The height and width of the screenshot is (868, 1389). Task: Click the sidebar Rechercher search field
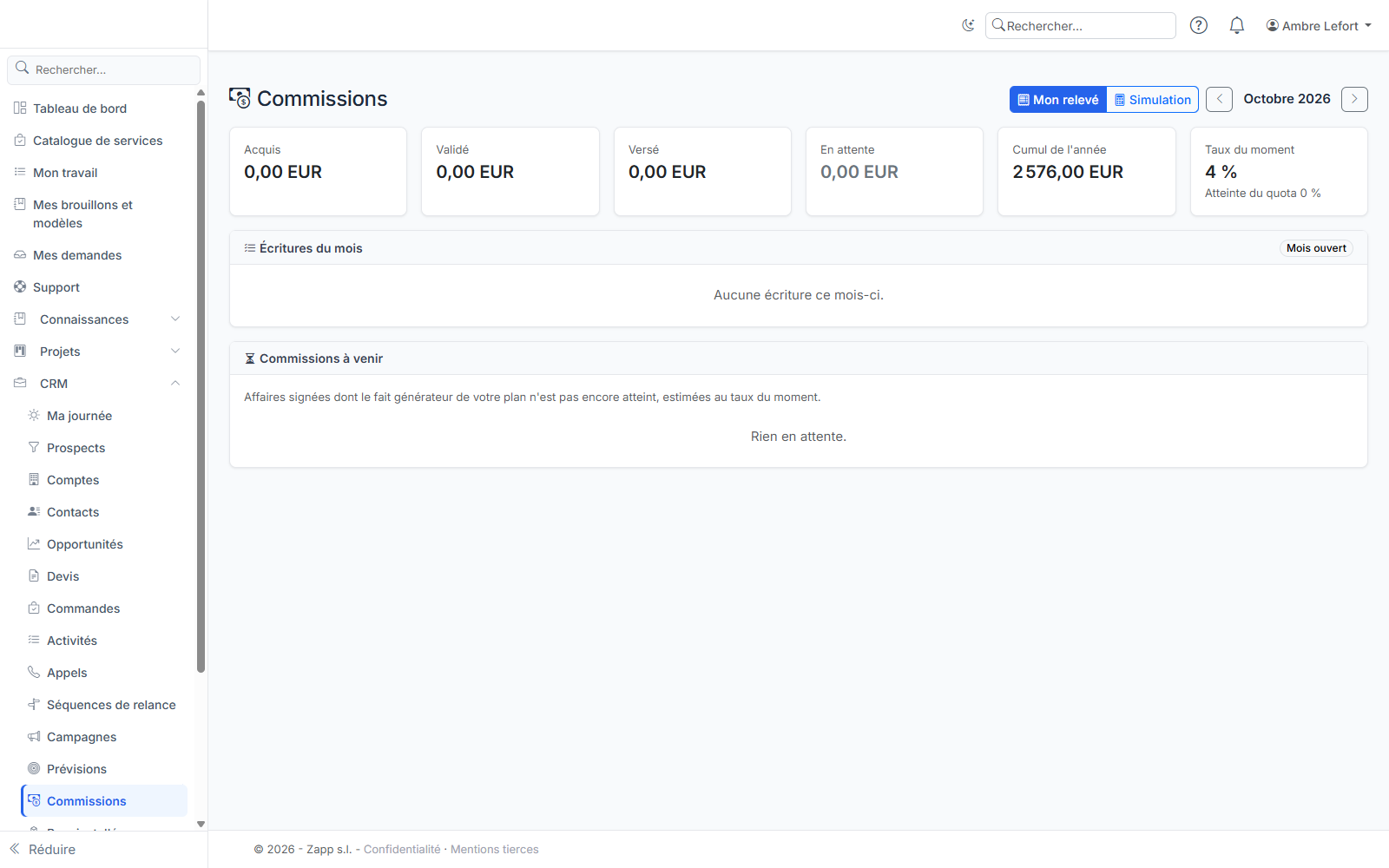[104, 69]
